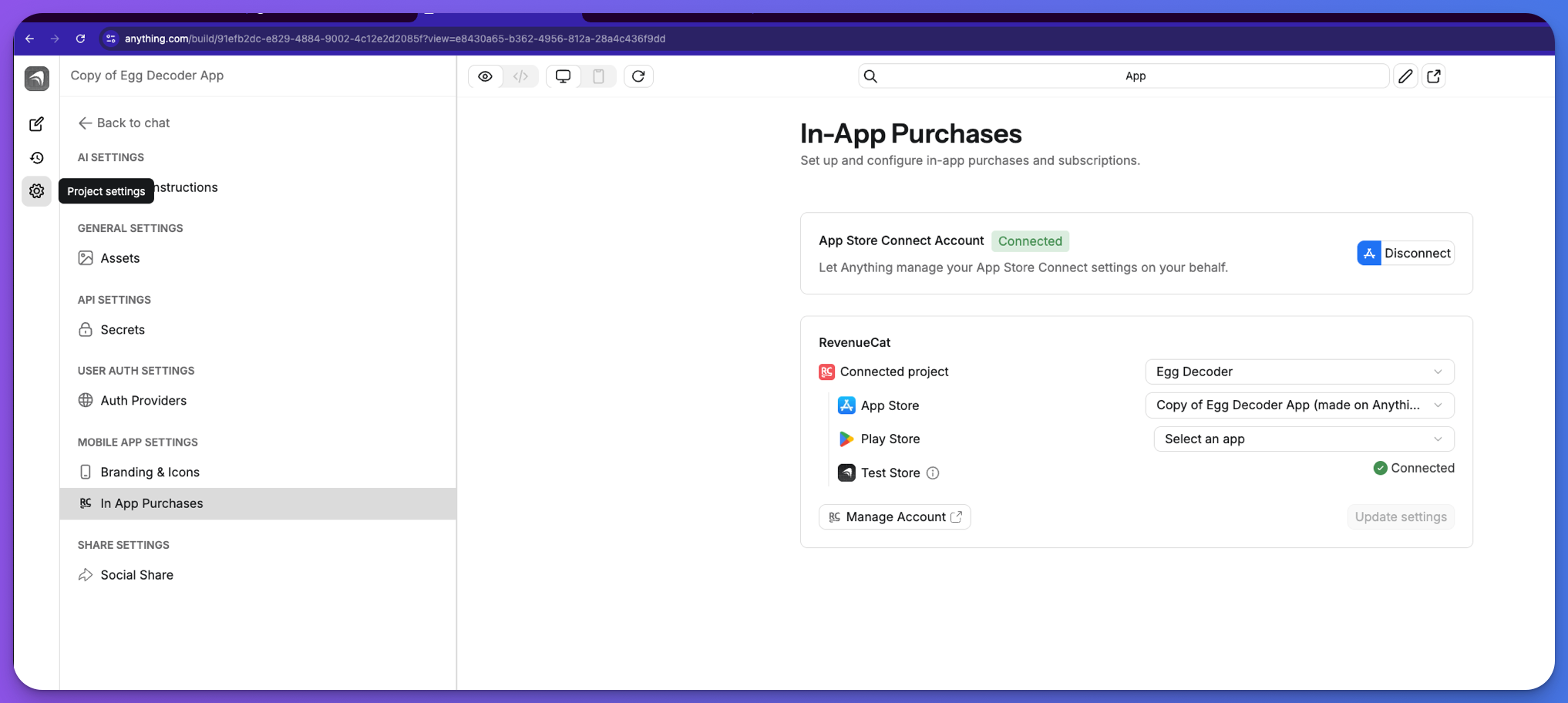Click the pencil edit icon
1568x703 pixels.
[x=1405, y=76]
